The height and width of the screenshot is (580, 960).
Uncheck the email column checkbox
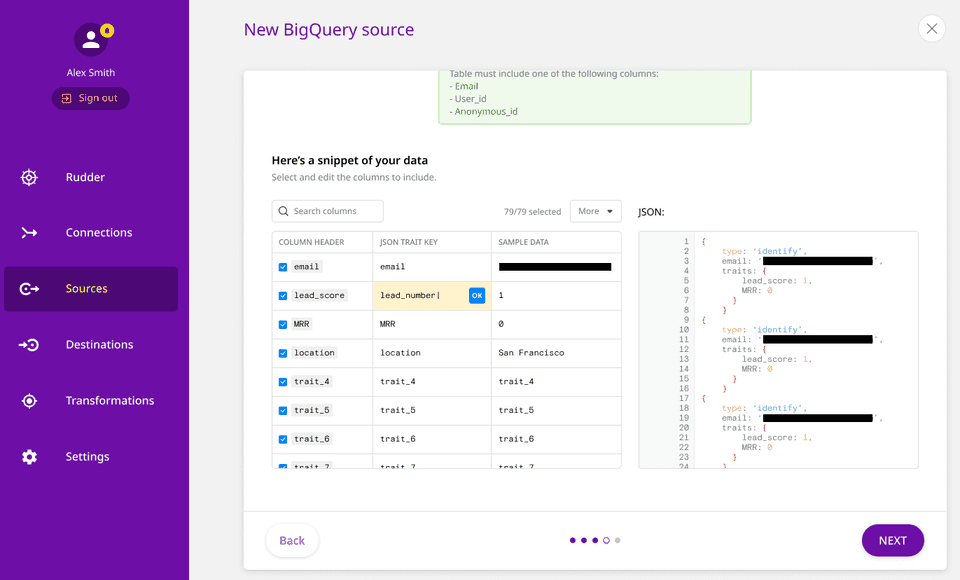point(283,267)
